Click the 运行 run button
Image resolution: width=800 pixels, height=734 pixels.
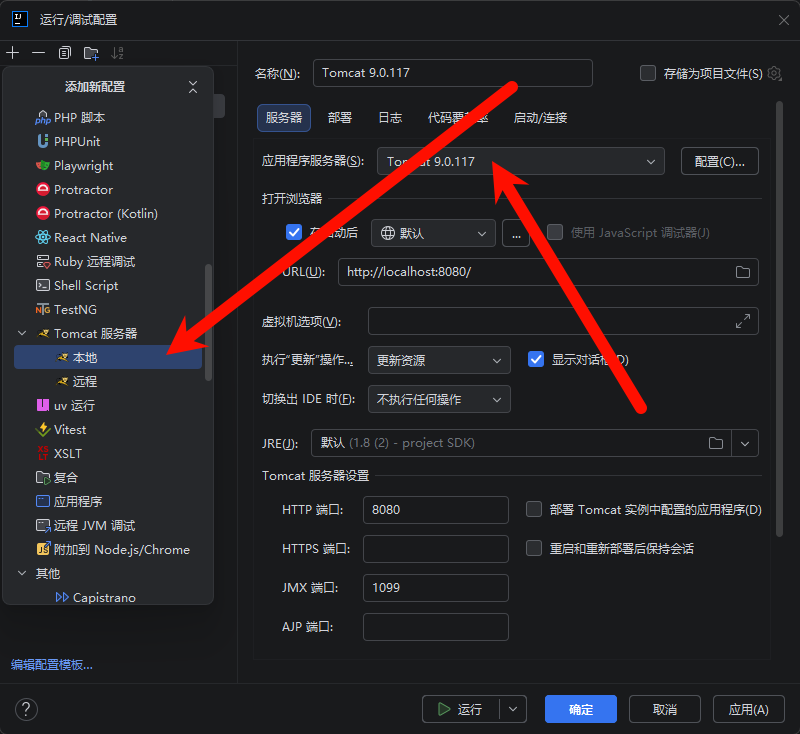[460, 709]
